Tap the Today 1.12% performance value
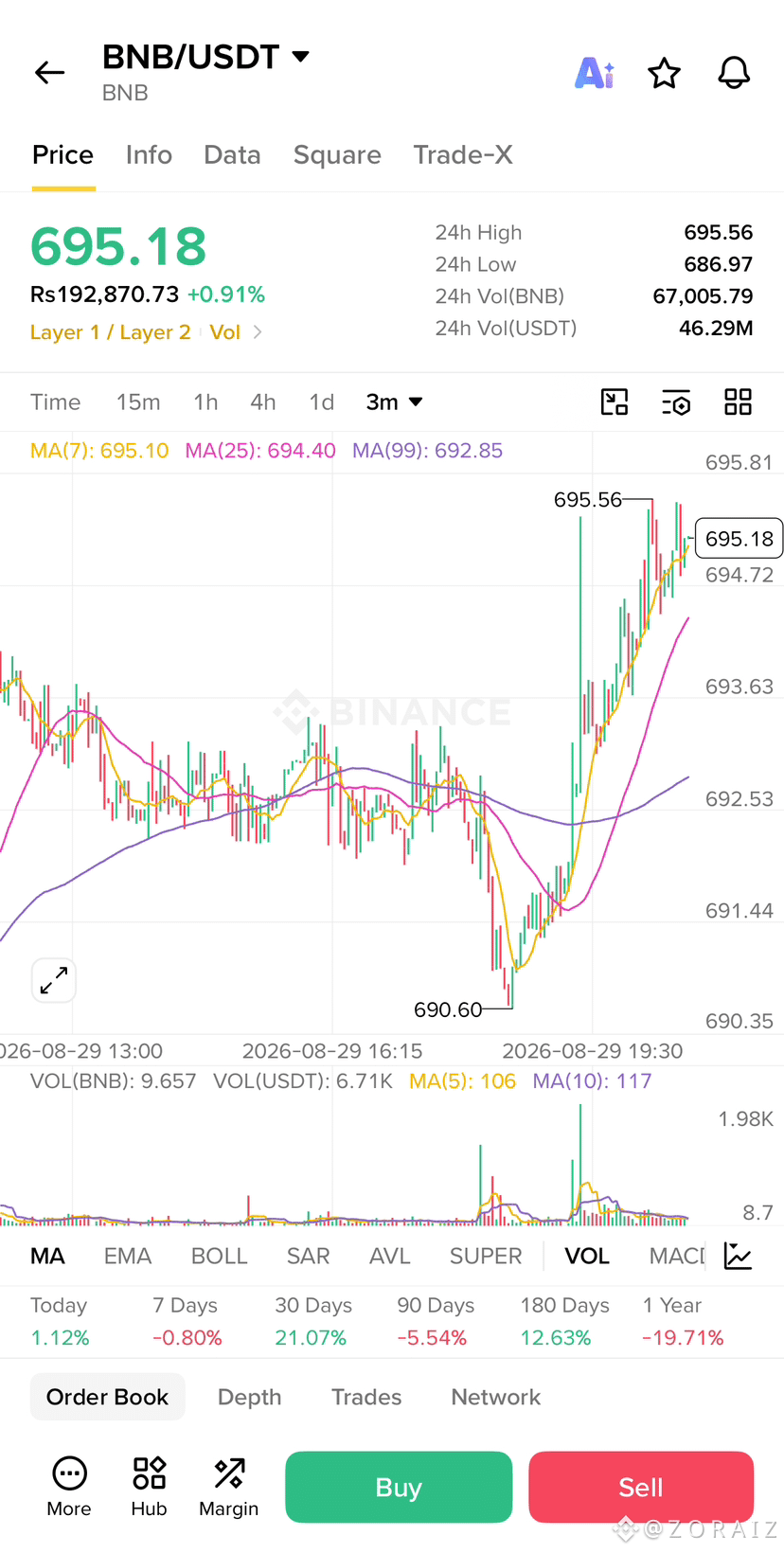Screen dimensions: 784x1553 click(60, 1338)
